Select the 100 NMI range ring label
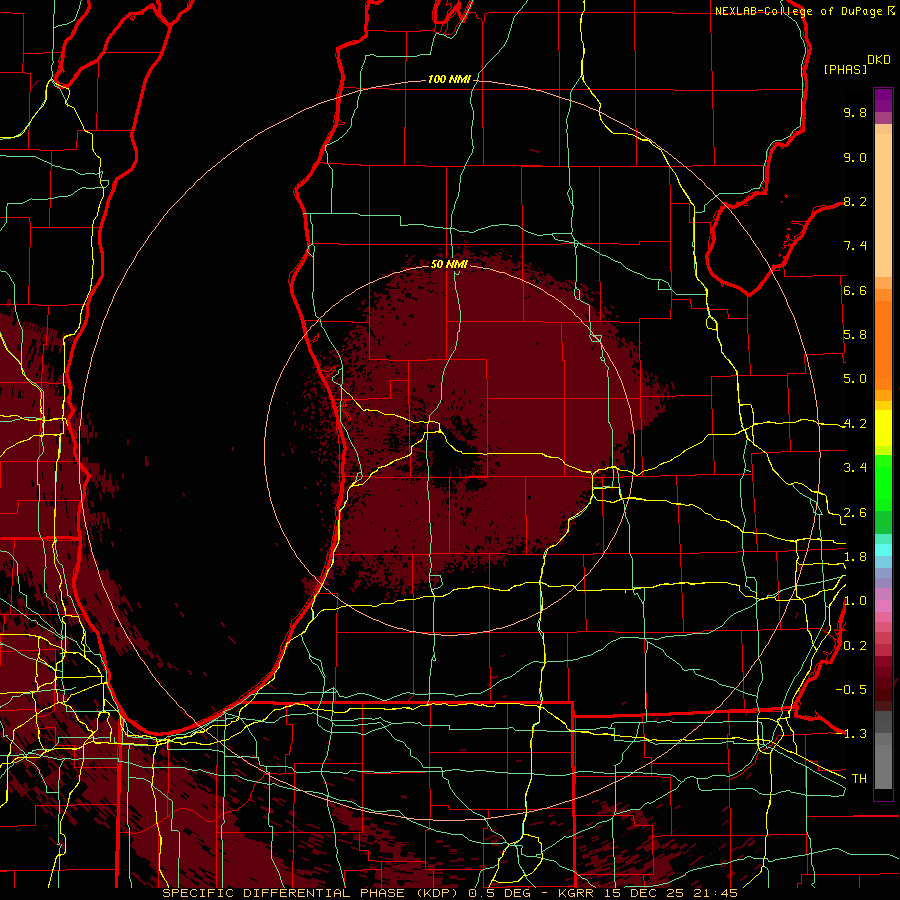 coord(449,79)
